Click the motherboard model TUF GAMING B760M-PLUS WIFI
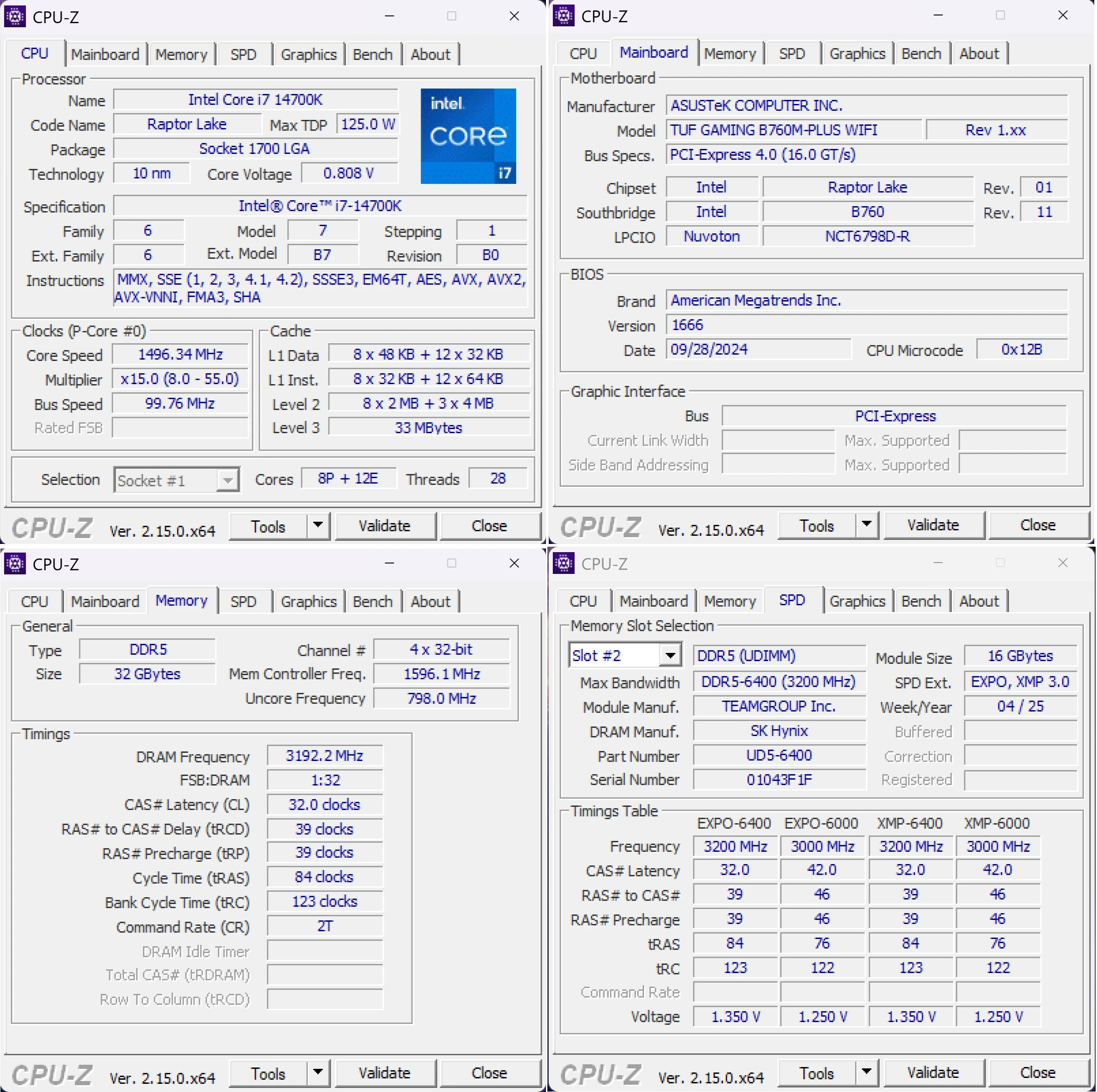Screen dimensions: 1097x1092 793,130
